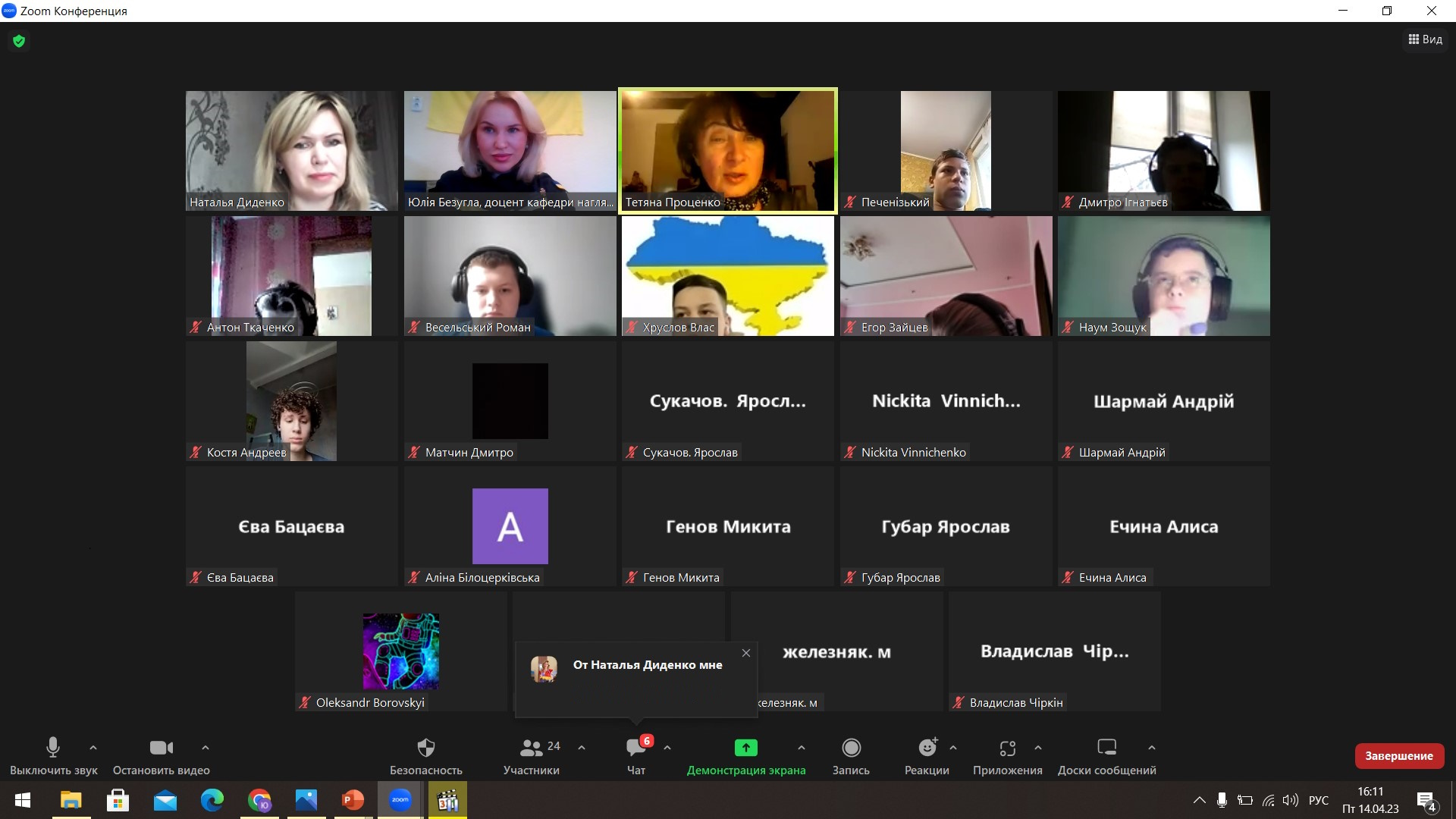Open the Whiteboards icon

coord(1106,748)
